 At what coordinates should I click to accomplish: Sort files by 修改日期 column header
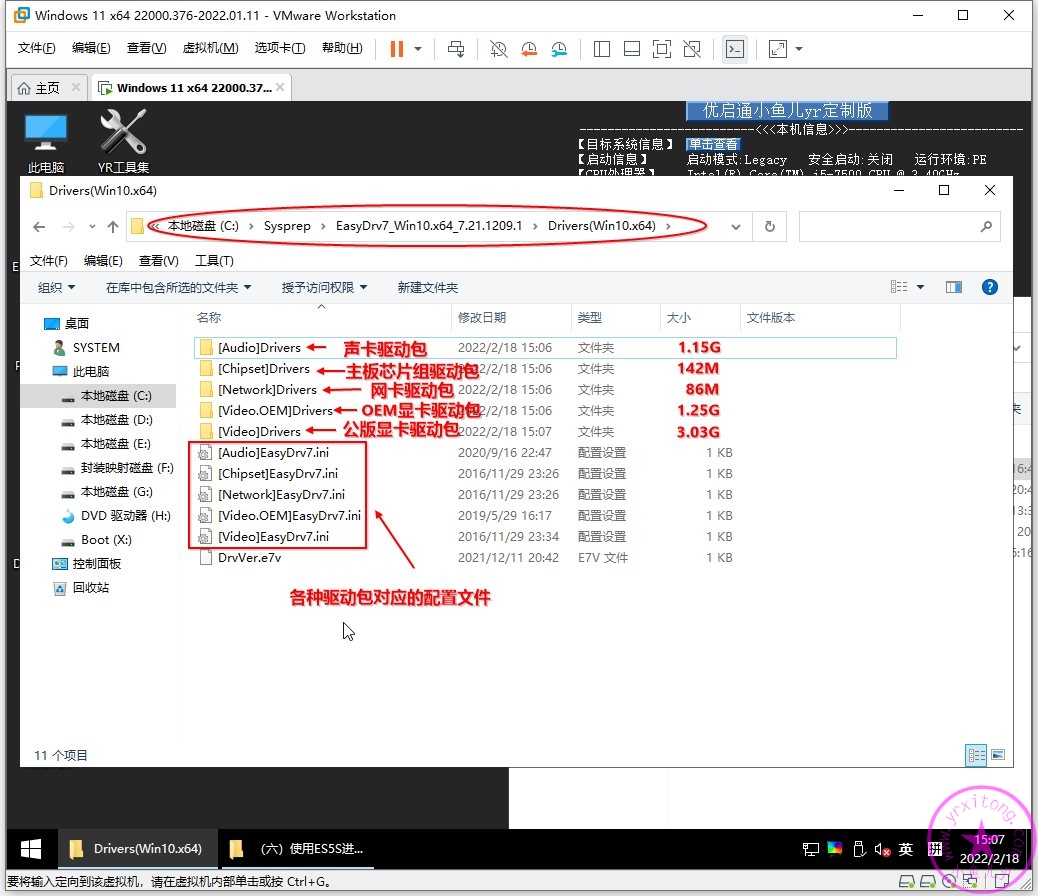pos(511,318)
